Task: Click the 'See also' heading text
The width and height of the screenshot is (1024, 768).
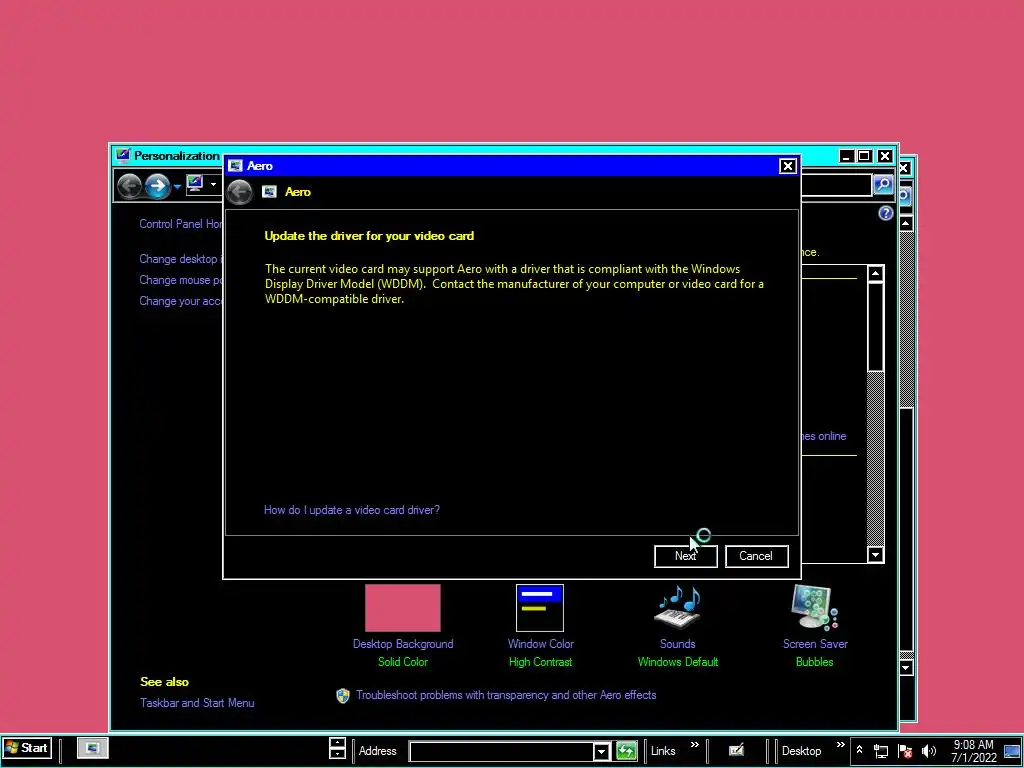Action: (164, 682)
